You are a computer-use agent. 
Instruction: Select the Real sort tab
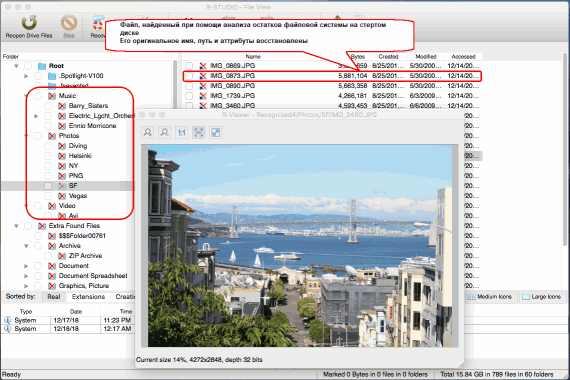pos(54,297)
